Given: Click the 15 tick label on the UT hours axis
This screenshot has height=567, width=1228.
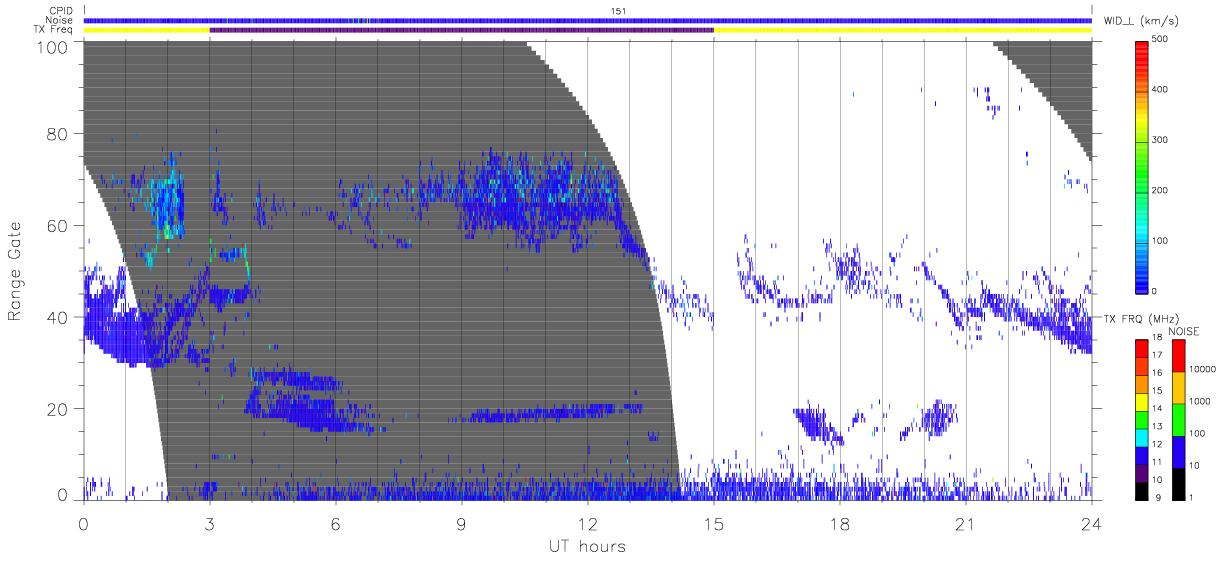Looking at the screenshot, I should click(714, 523).
